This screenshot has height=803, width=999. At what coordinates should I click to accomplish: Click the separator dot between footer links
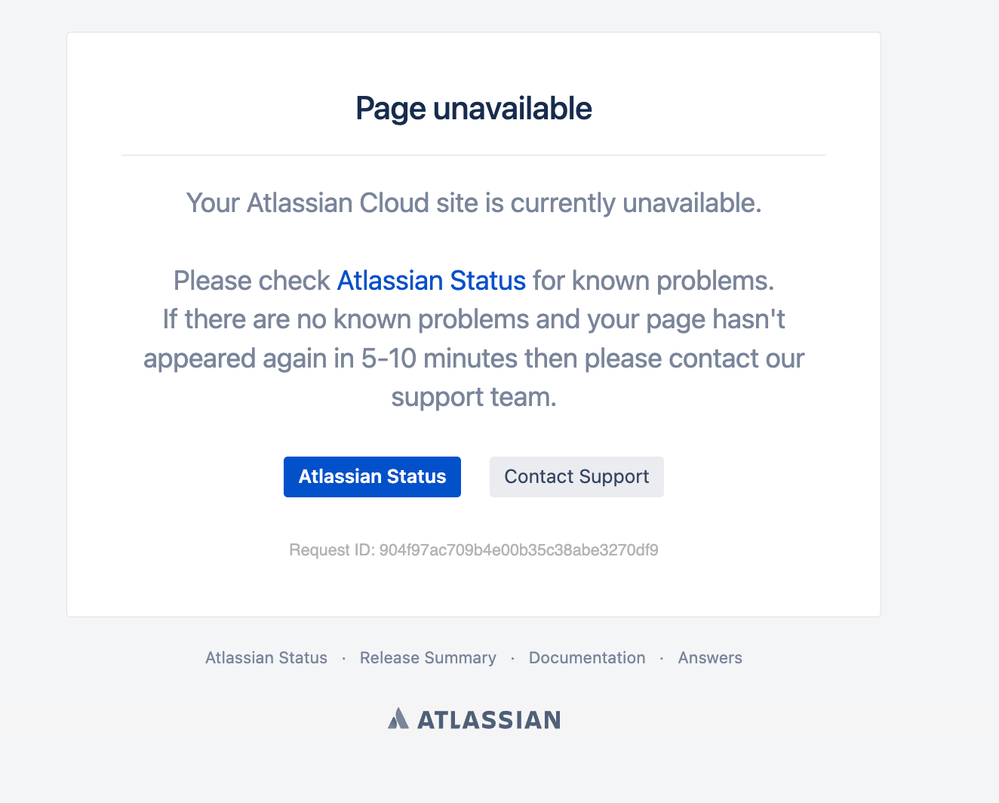point(343,657)
